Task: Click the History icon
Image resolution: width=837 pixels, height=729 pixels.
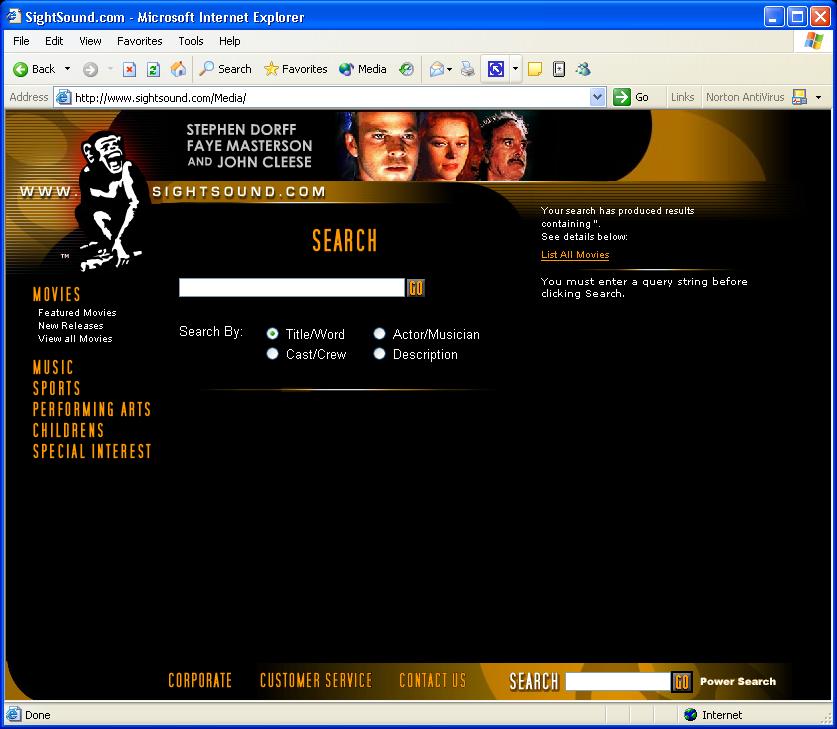Action: pos(407,69)
